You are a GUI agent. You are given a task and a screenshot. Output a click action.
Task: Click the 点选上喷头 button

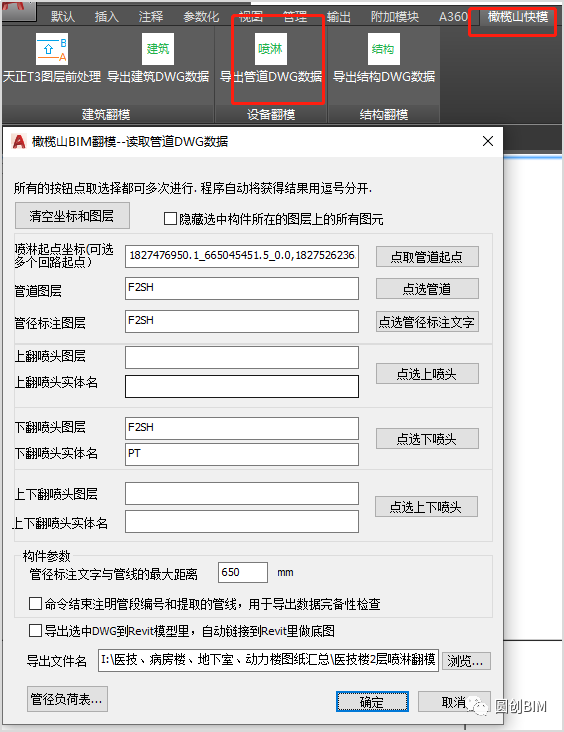pyautogui.click(x=427, y=374)
